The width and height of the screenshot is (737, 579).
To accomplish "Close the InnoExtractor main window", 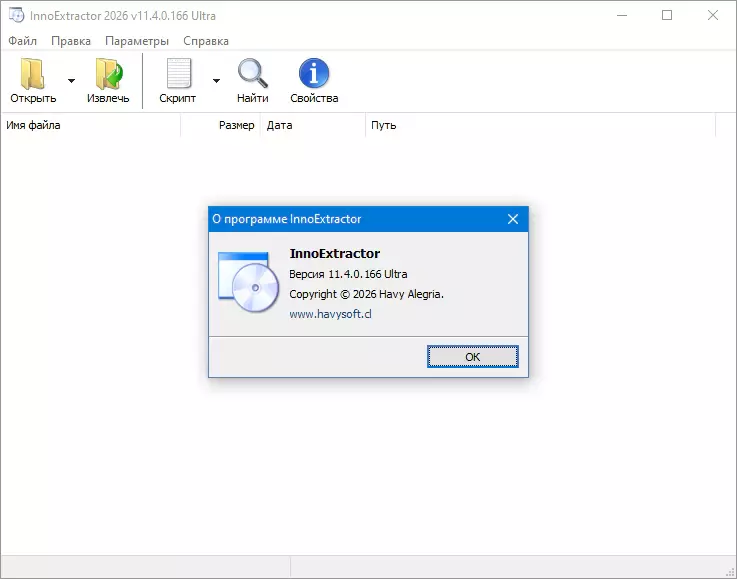I will 713,15.
